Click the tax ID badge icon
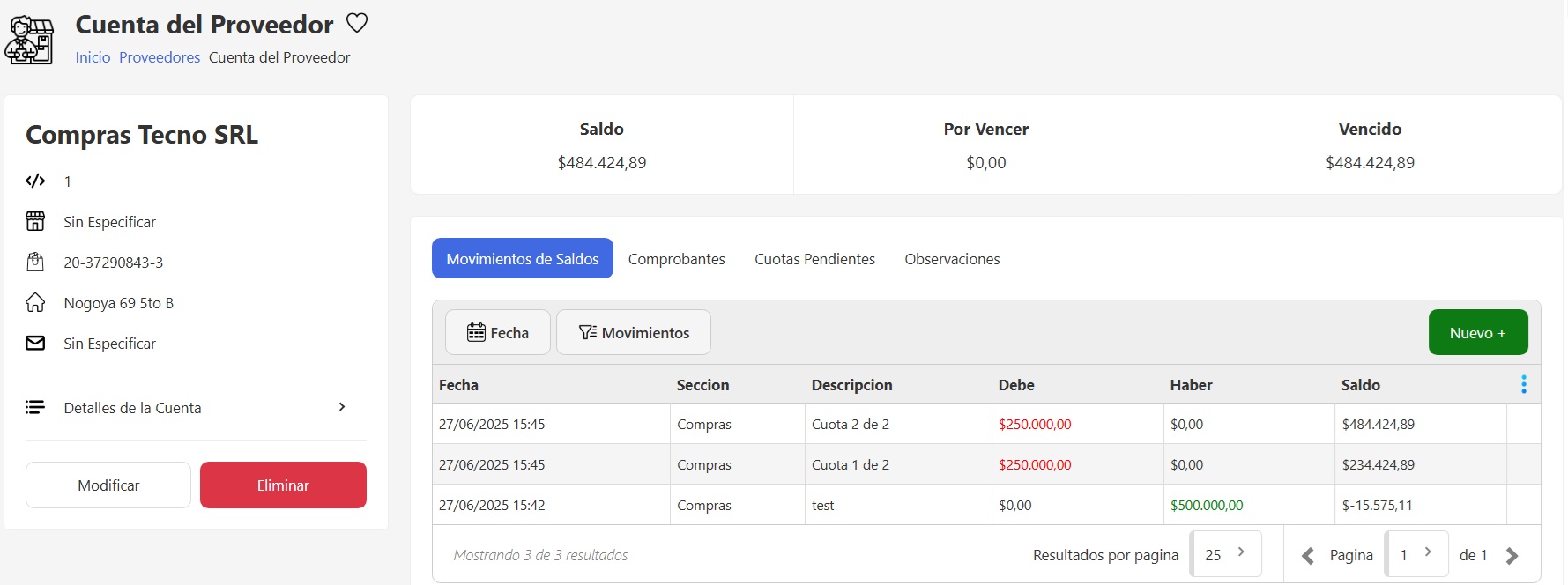The width and height of the screenshot is (1568, 585). (35, 263)
